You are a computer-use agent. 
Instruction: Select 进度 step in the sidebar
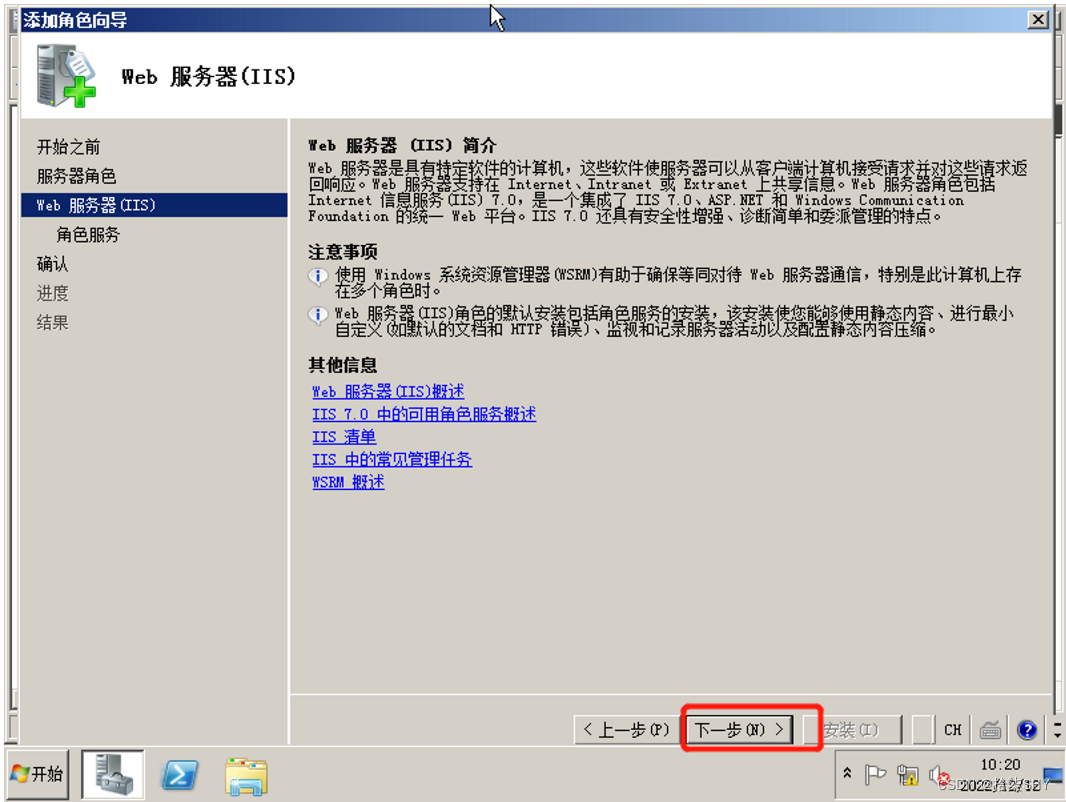[52, 293]
